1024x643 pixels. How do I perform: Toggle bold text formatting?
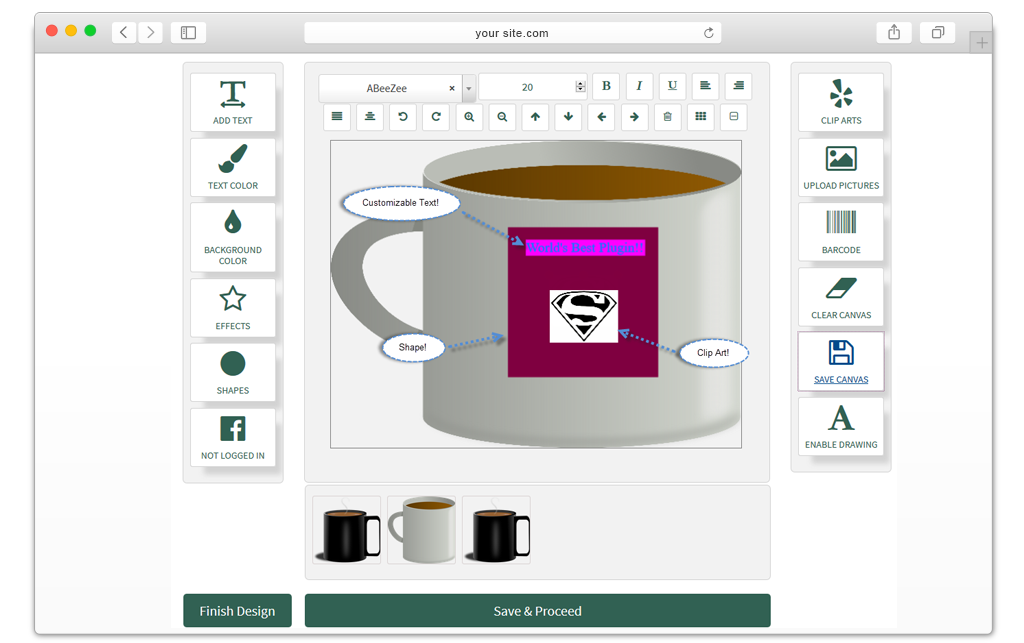pyautogui.click(x=606, y=86)
